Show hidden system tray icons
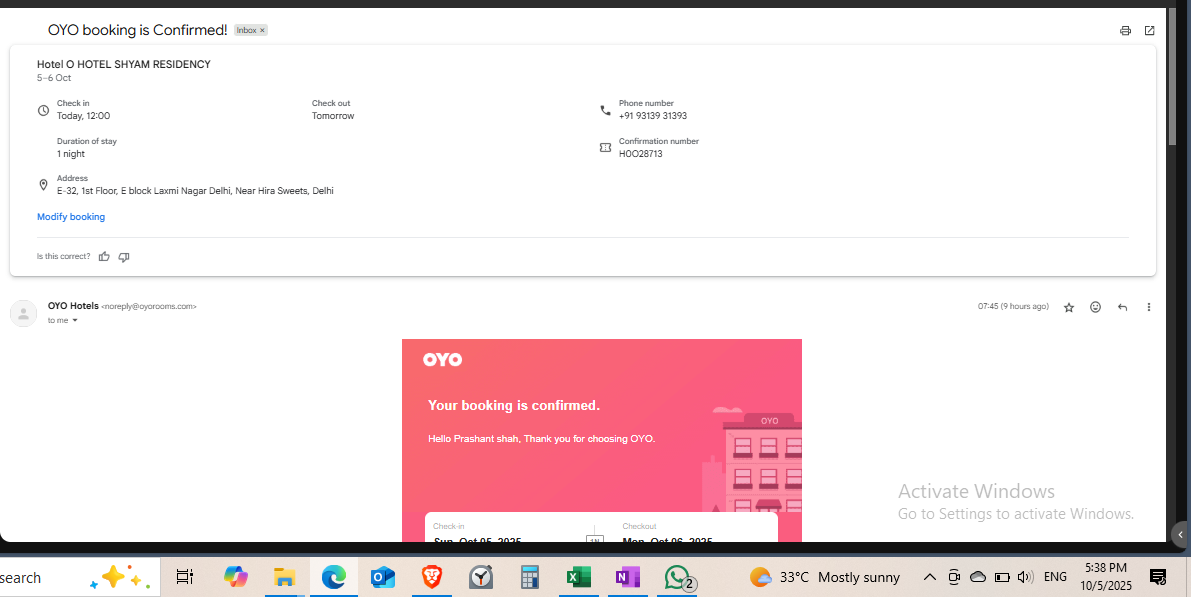The width and height of the screenshot is (1191, 597). pos(929,577)
